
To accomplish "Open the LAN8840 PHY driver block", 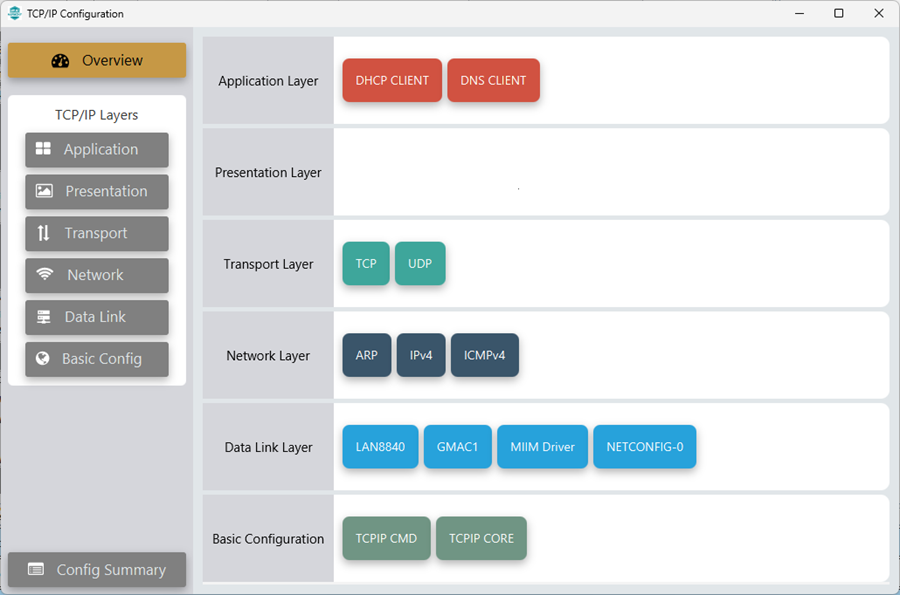I will pos(380,447).
